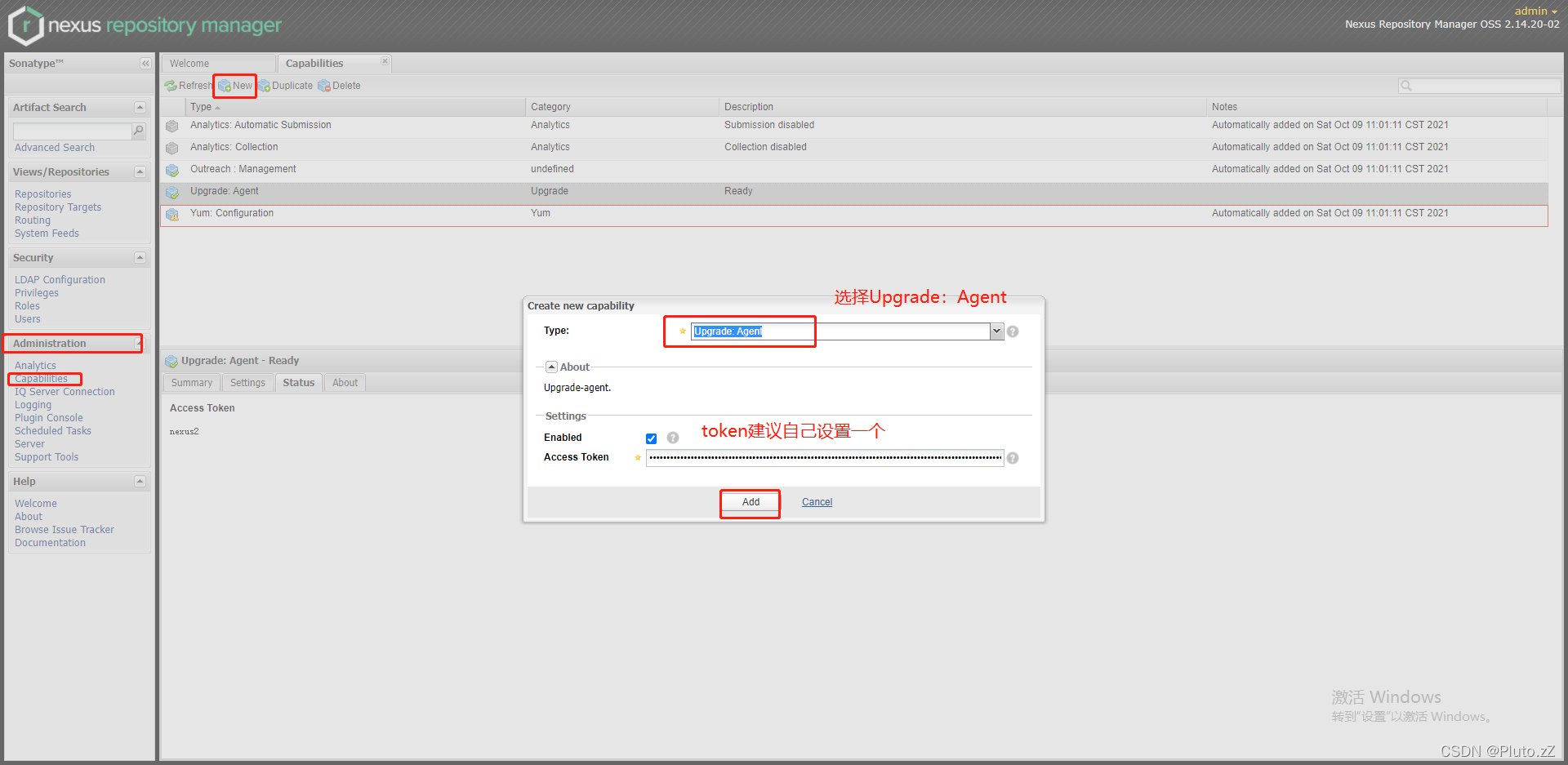The height and width of the screenshot is (765, 1568).
Task: Open the Summary tab
Action: click(192, 383)
